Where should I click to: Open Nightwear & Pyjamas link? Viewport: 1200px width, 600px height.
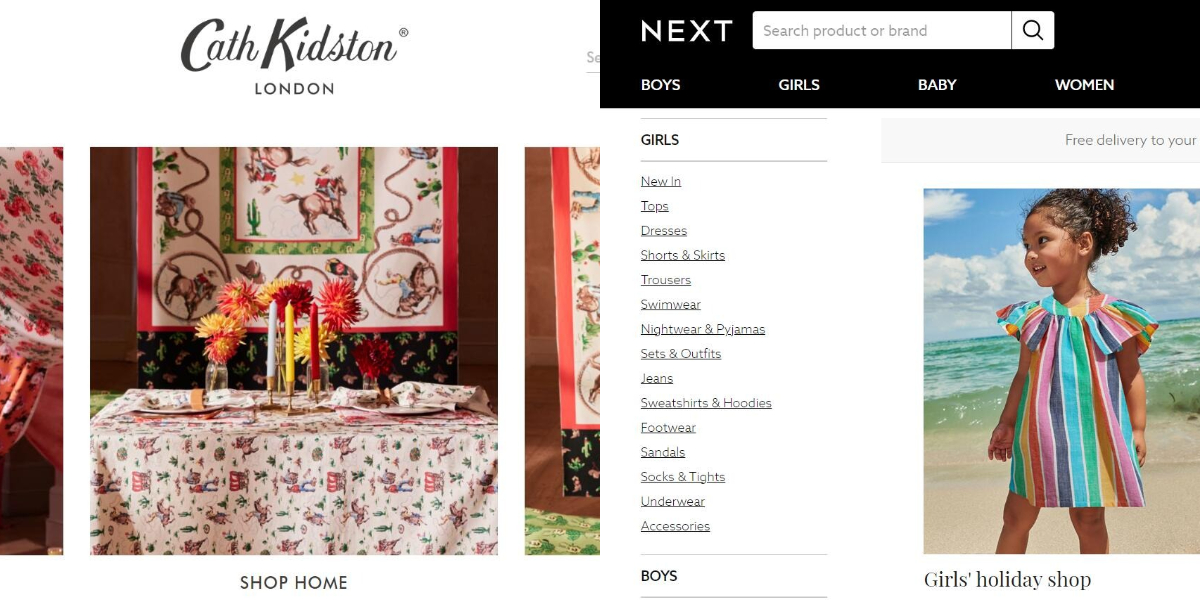point(703,329)
